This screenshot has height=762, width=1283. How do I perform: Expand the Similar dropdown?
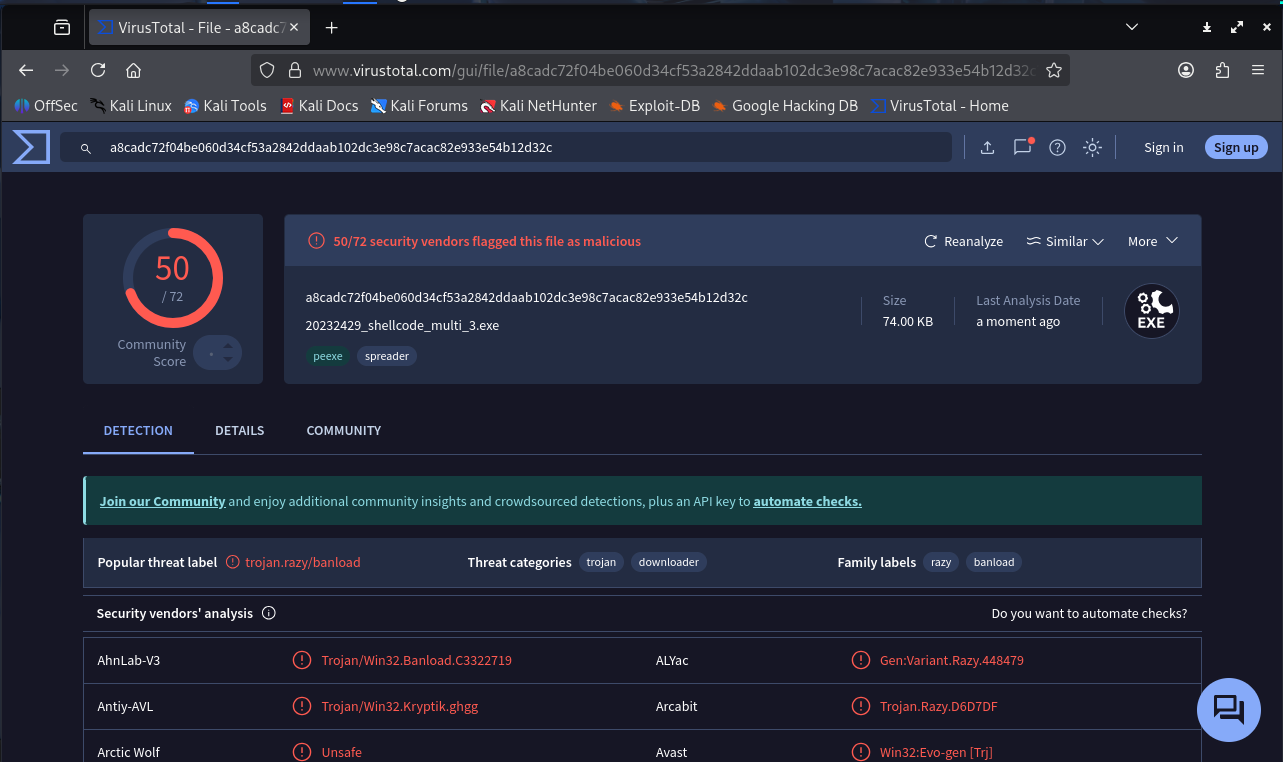click(x=1065, y=241)
